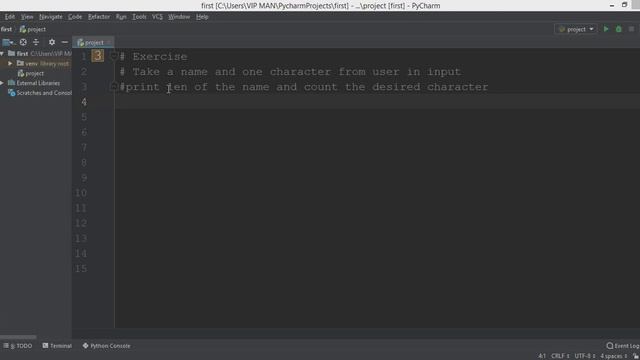The width and height of the screenshot is (640, 360).
Task: Open the Window menu
Action: 179,17
